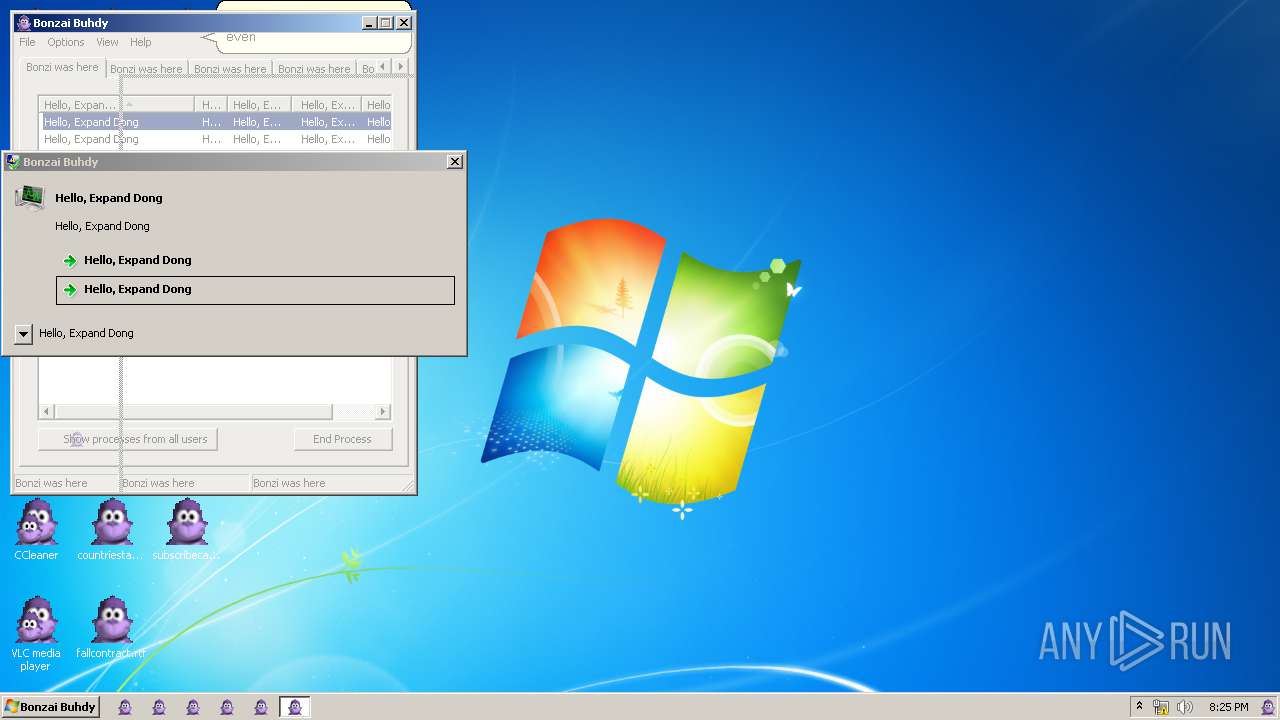This screenshot has width=1280, height=720.
Task: Minimize the Bonzai Buhdy main window
Action: pos(369,23)
